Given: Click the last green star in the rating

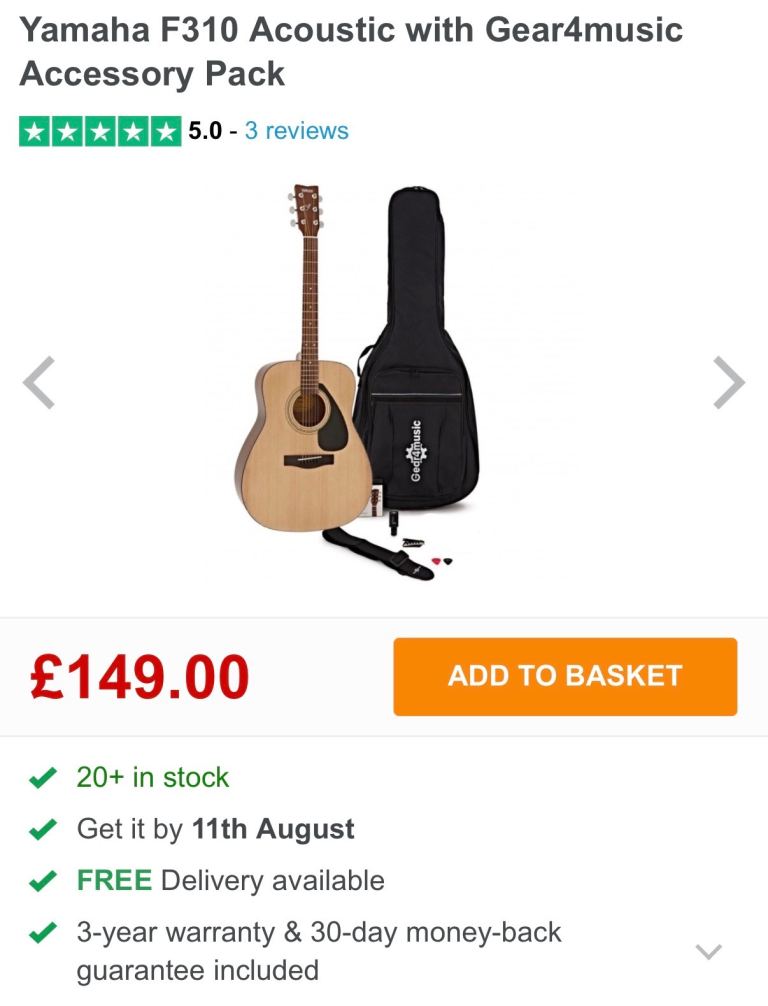Looking at the screenshot, I should 166,132.
